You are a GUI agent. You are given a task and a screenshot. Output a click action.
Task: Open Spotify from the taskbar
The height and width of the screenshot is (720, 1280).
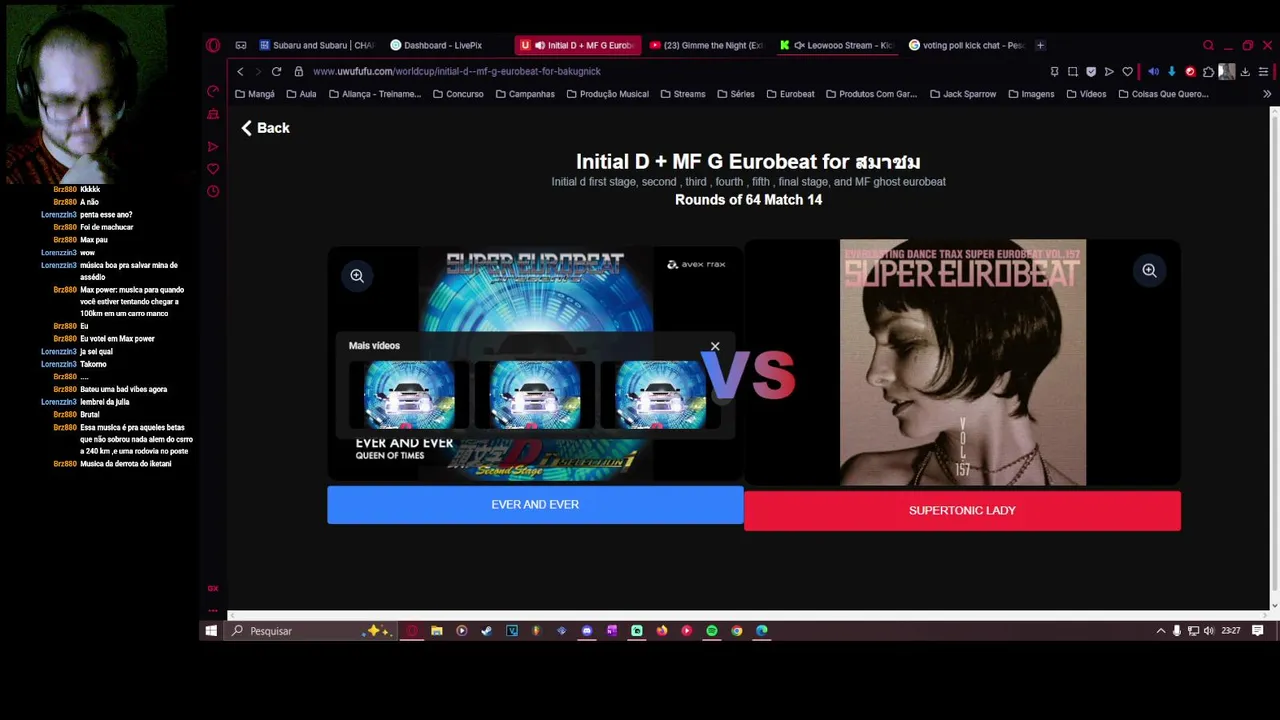712,631
